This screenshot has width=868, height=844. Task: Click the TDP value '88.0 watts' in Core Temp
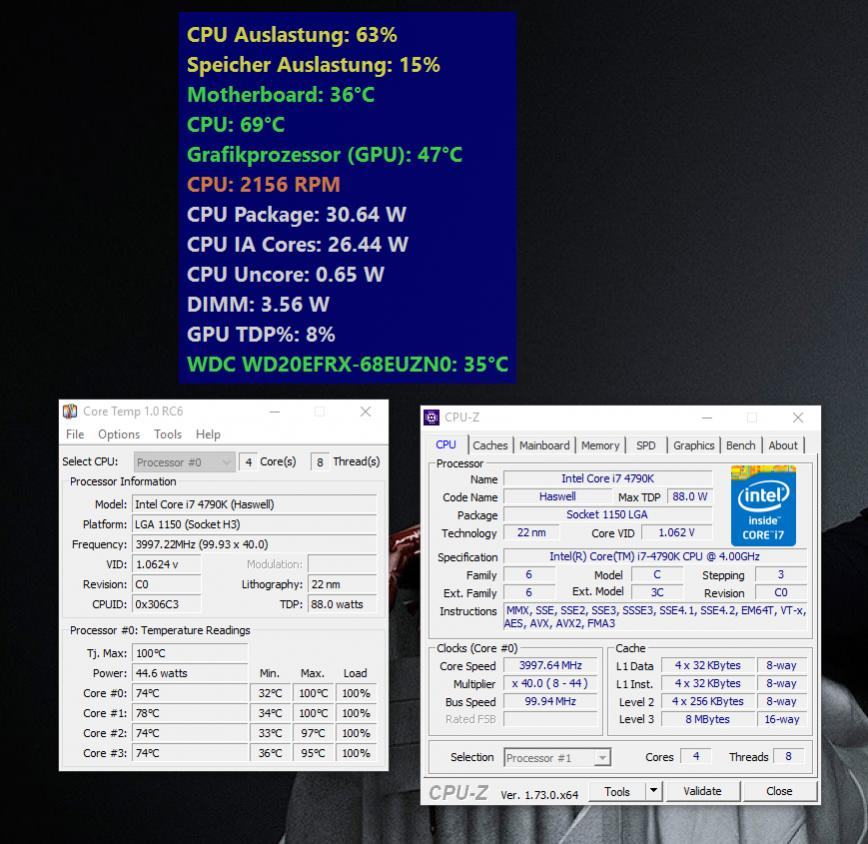[x=342, y=604]
